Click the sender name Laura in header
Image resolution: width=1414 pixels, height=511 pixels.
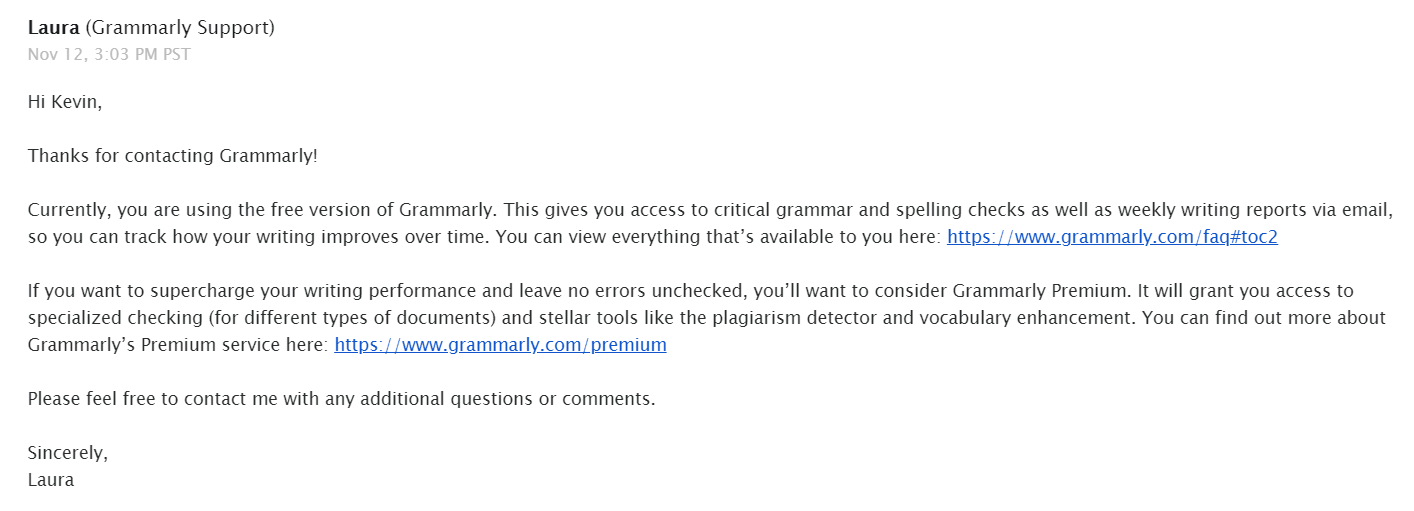(x=54, y=28)
